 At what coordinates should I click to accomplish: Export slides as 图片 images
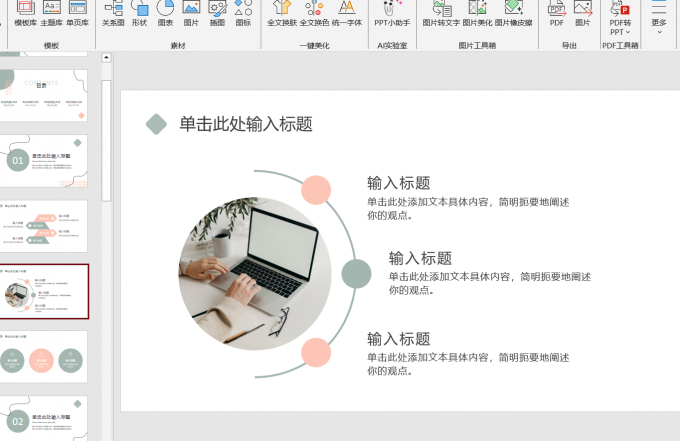(583, 14)
